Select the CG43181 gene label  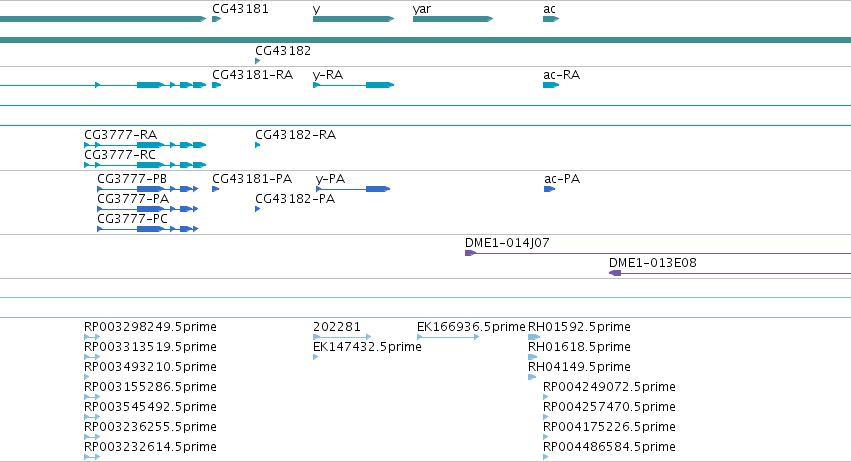240,9
